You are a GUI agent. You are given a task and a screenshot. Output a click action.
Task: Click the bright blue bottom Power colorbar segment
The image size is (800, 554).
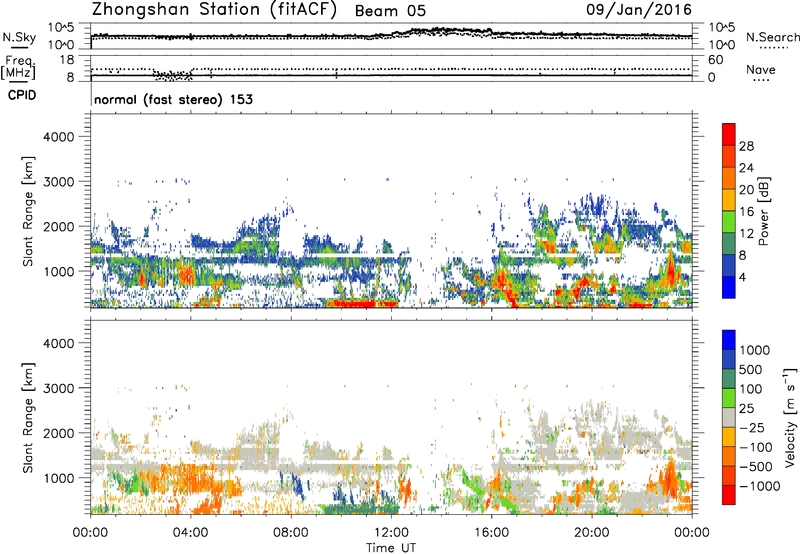729,287
